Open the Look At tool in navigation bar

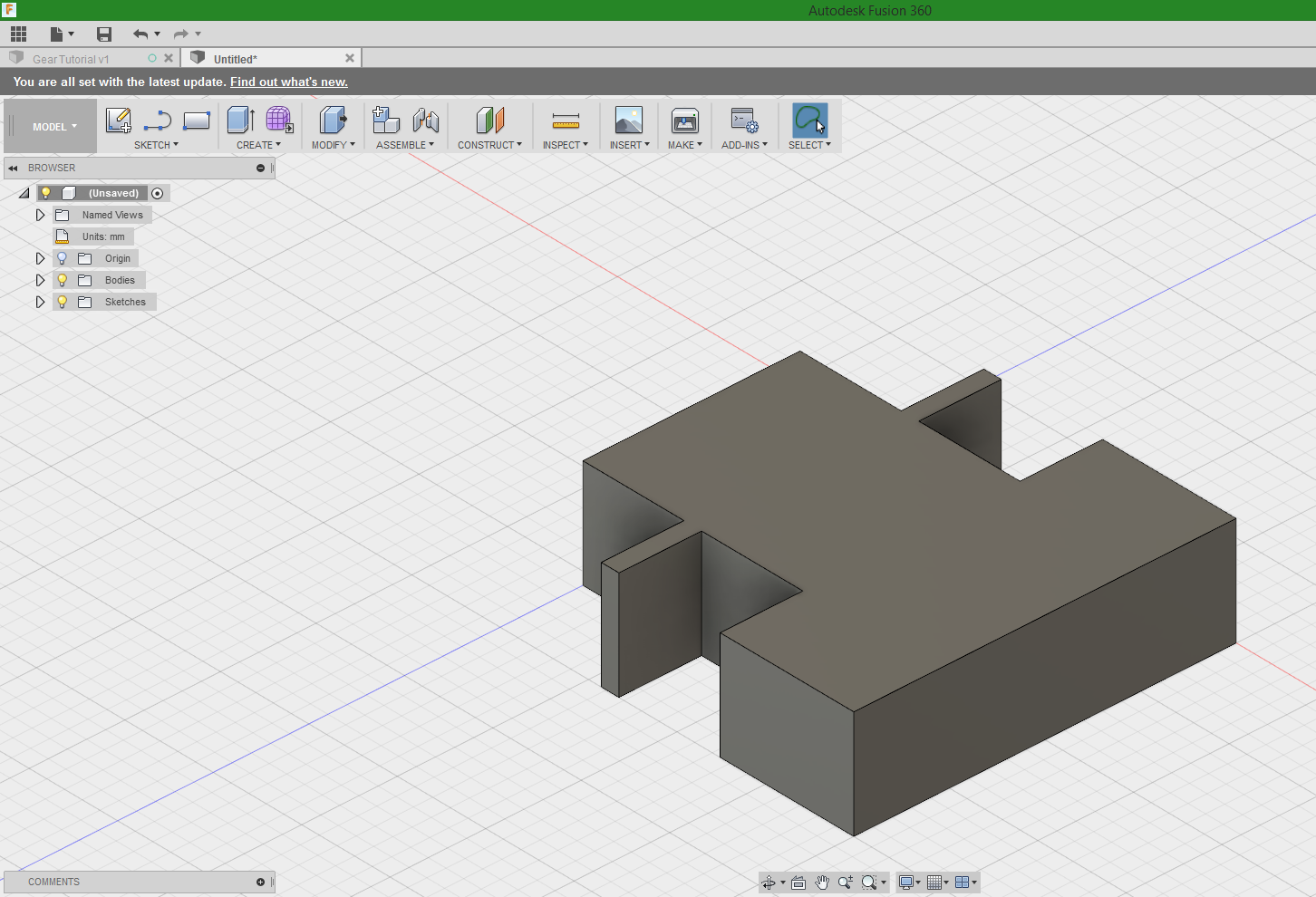[798, 882]
